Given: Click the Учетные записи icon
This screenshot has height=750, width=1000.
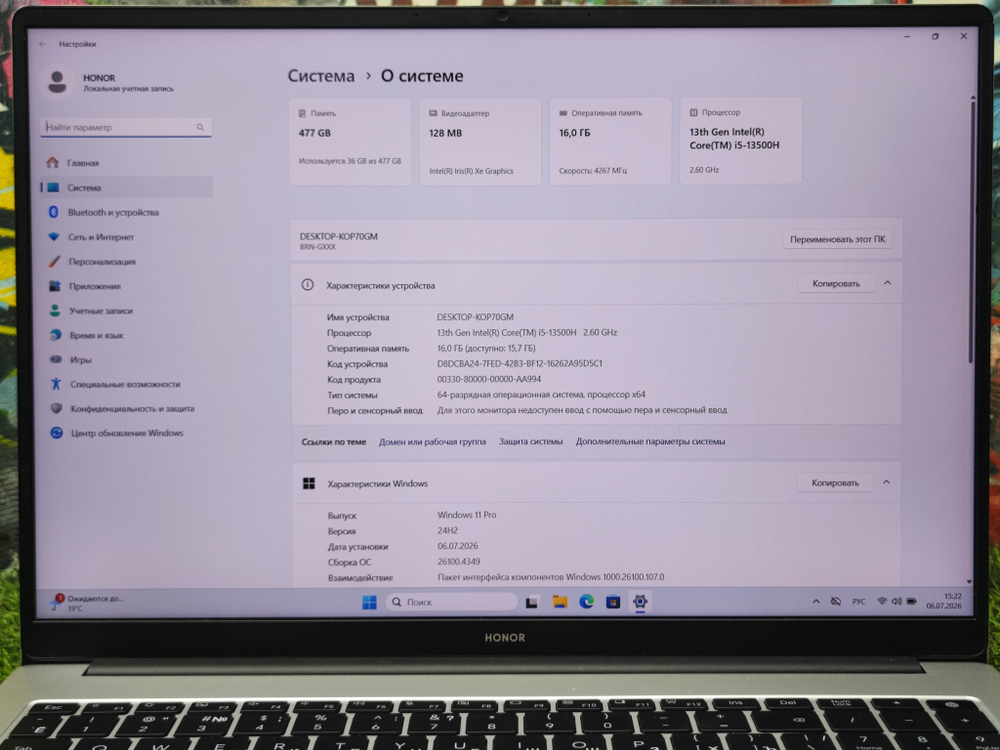Looking at the screenshot, I should click(x=55, y=311).
